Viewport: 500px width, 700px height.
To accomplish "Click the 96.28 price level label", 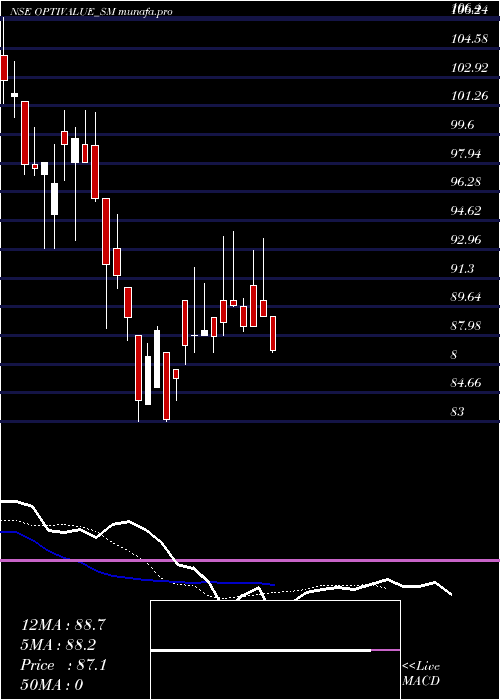I will coord(466,182).
